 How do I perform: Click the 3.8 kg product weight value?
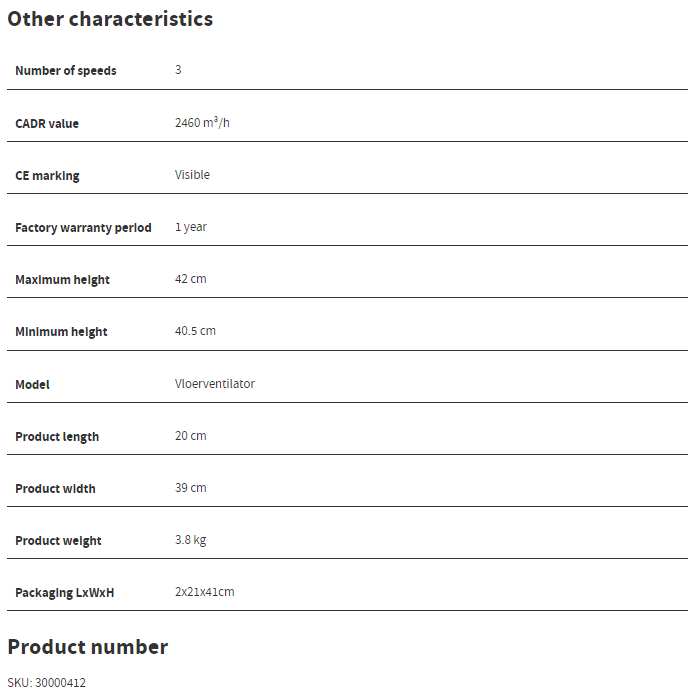coord(190,540)
